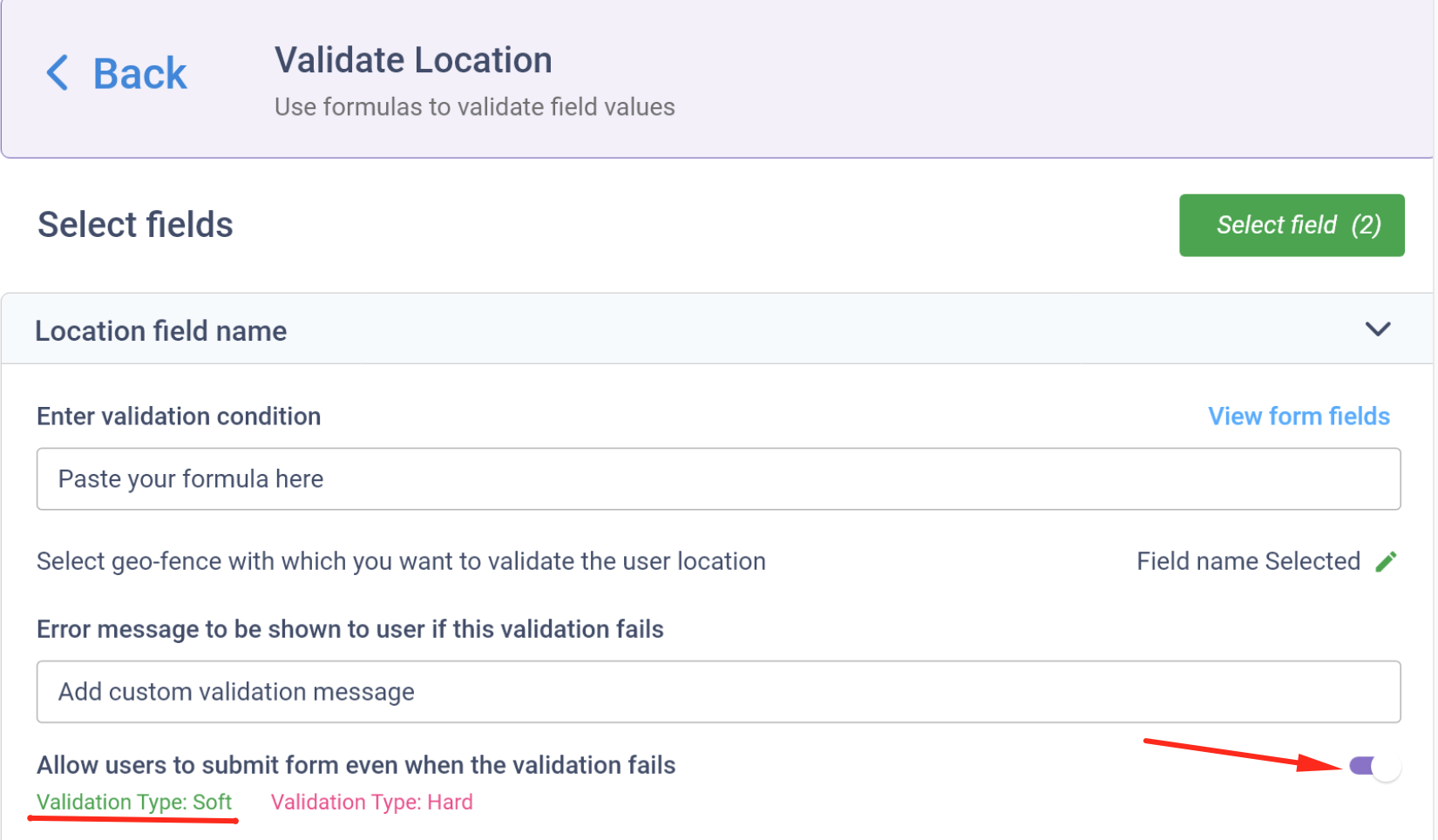Click the Error message to be shown label
The width and height of the screenshot is (1438, 840).
[349, 629]
